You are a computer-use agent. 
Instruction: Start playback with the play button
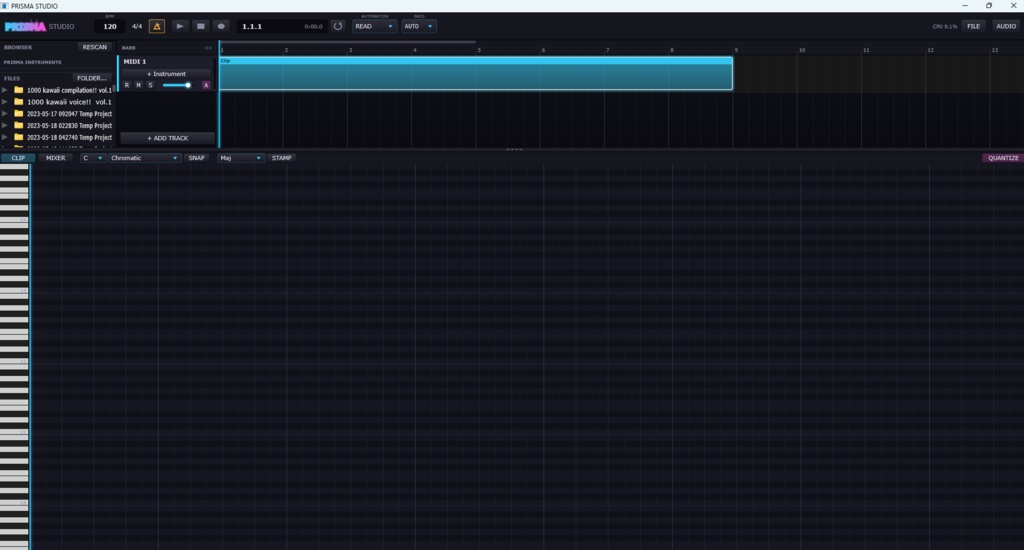[x=180, y=26]
